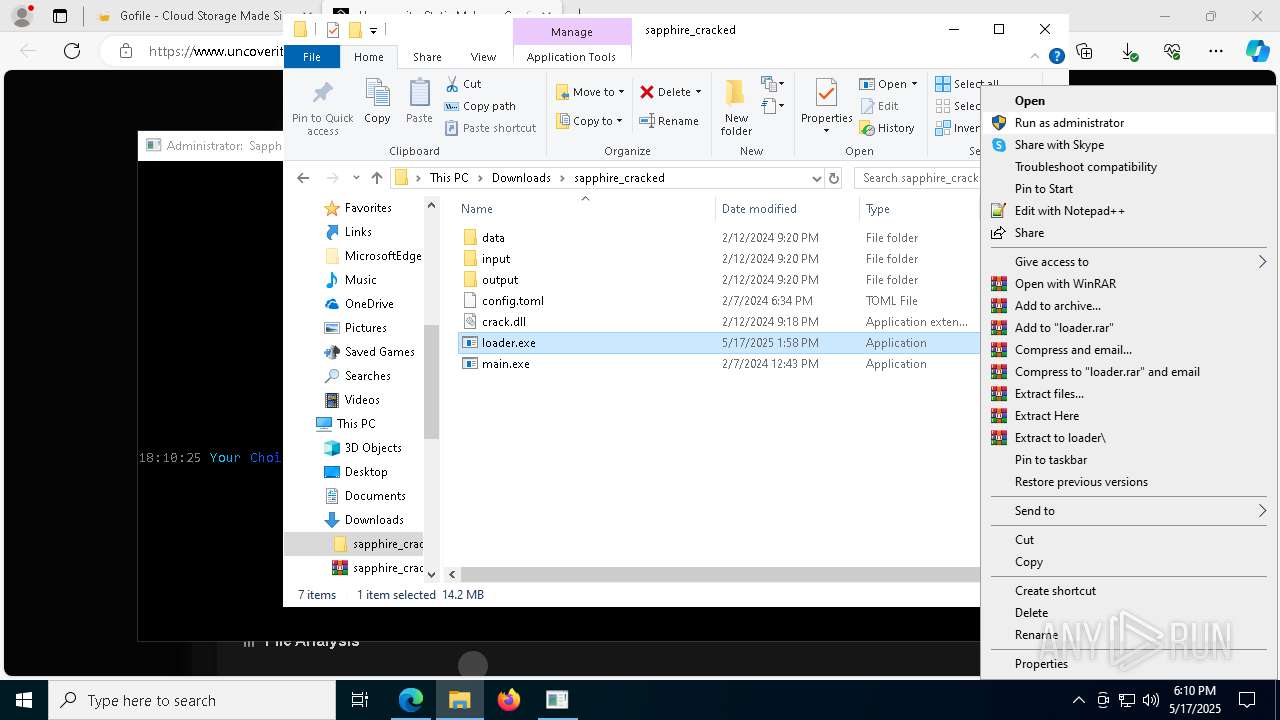Open Microsoft Edge from taskbar

point(411,700)
